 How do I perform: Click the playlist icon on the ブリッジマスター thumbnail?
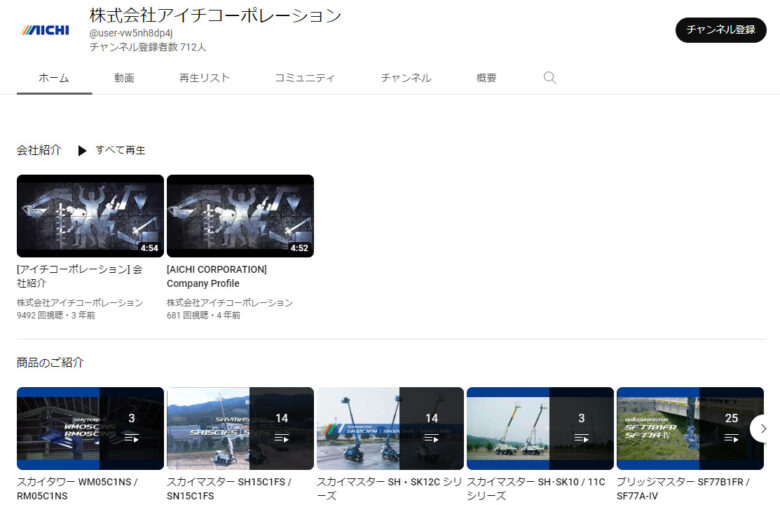click(x=731, y=438)
